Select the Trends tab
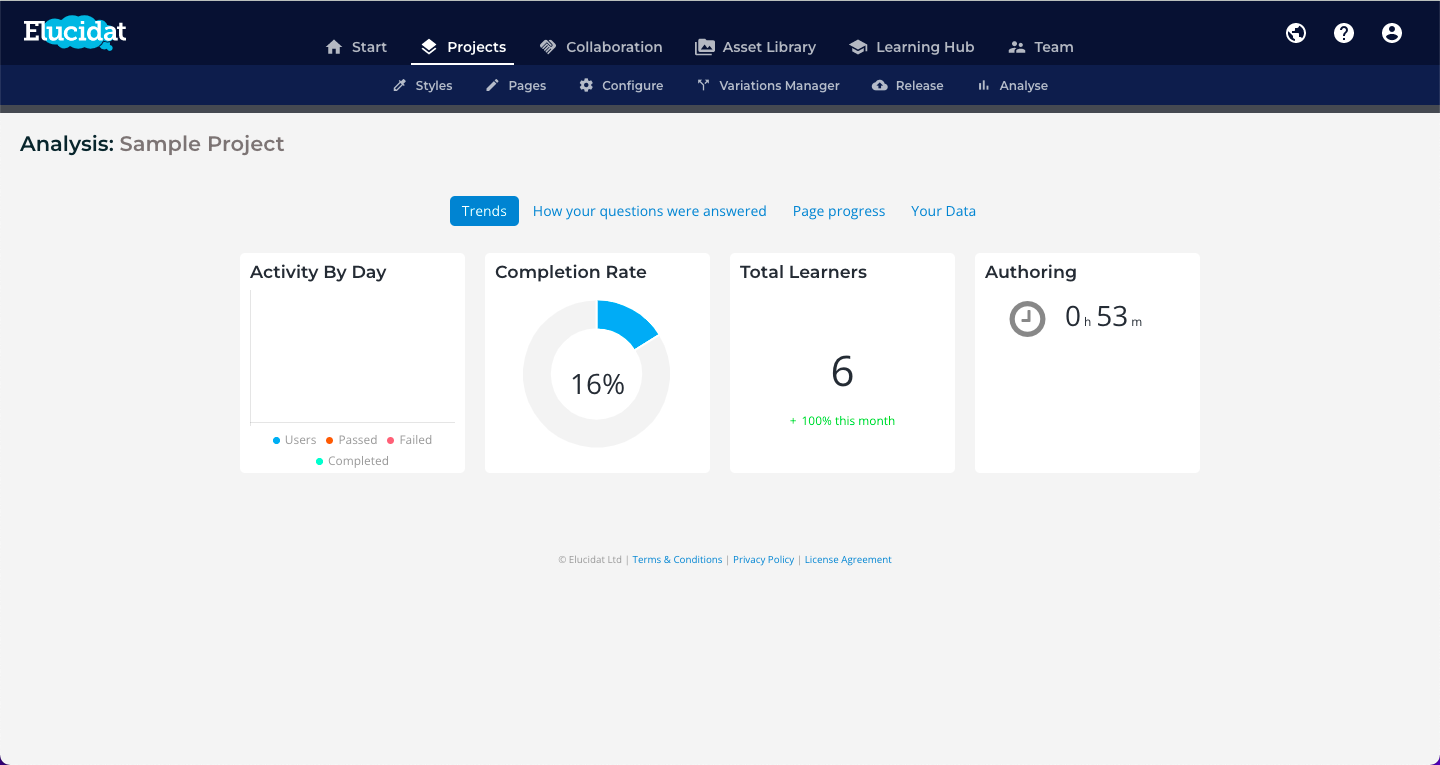The width and height of the screenshot is (1440, 765). click(x=484, y=211)
